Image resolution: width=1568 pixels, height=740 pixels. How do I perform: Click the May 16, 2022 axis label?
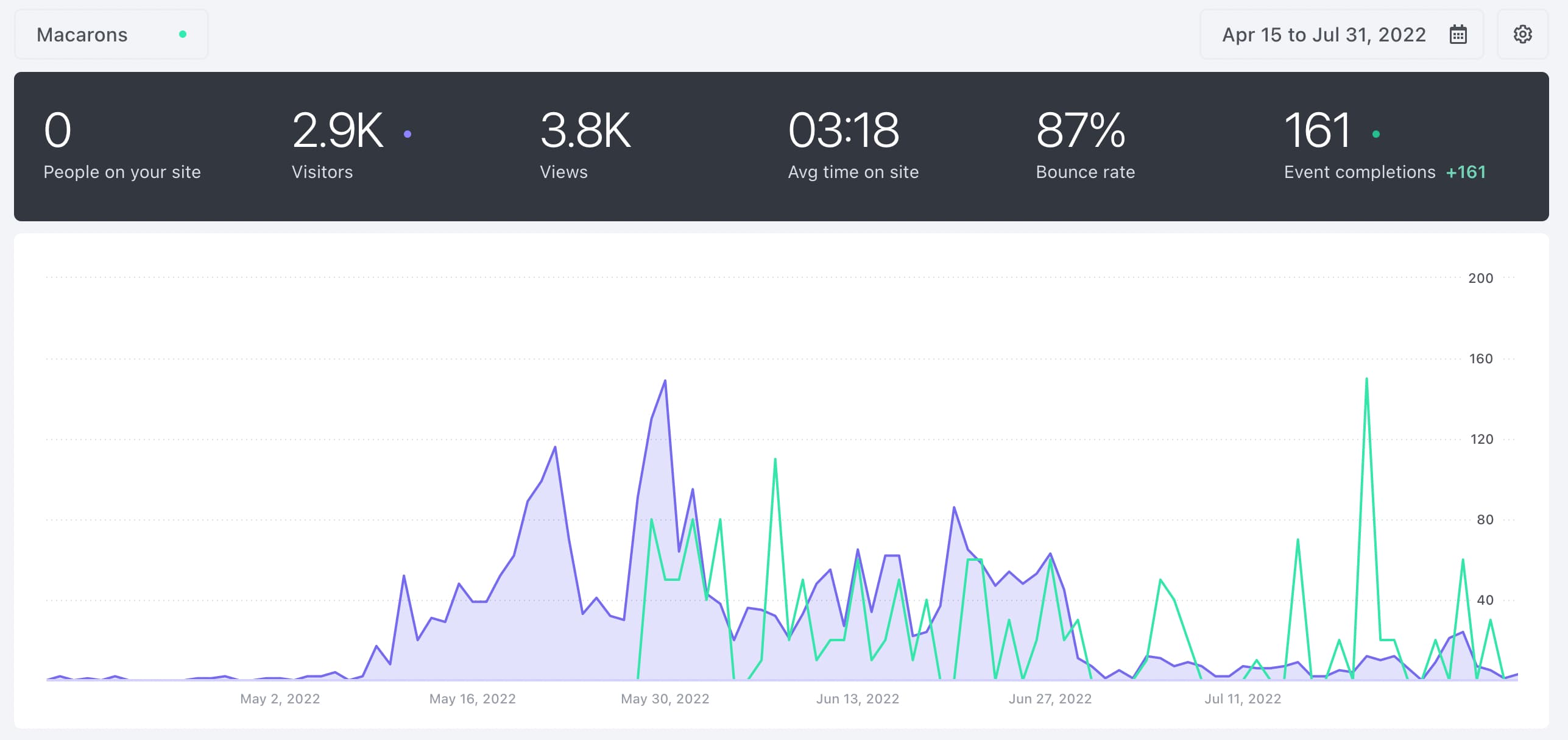473,699
